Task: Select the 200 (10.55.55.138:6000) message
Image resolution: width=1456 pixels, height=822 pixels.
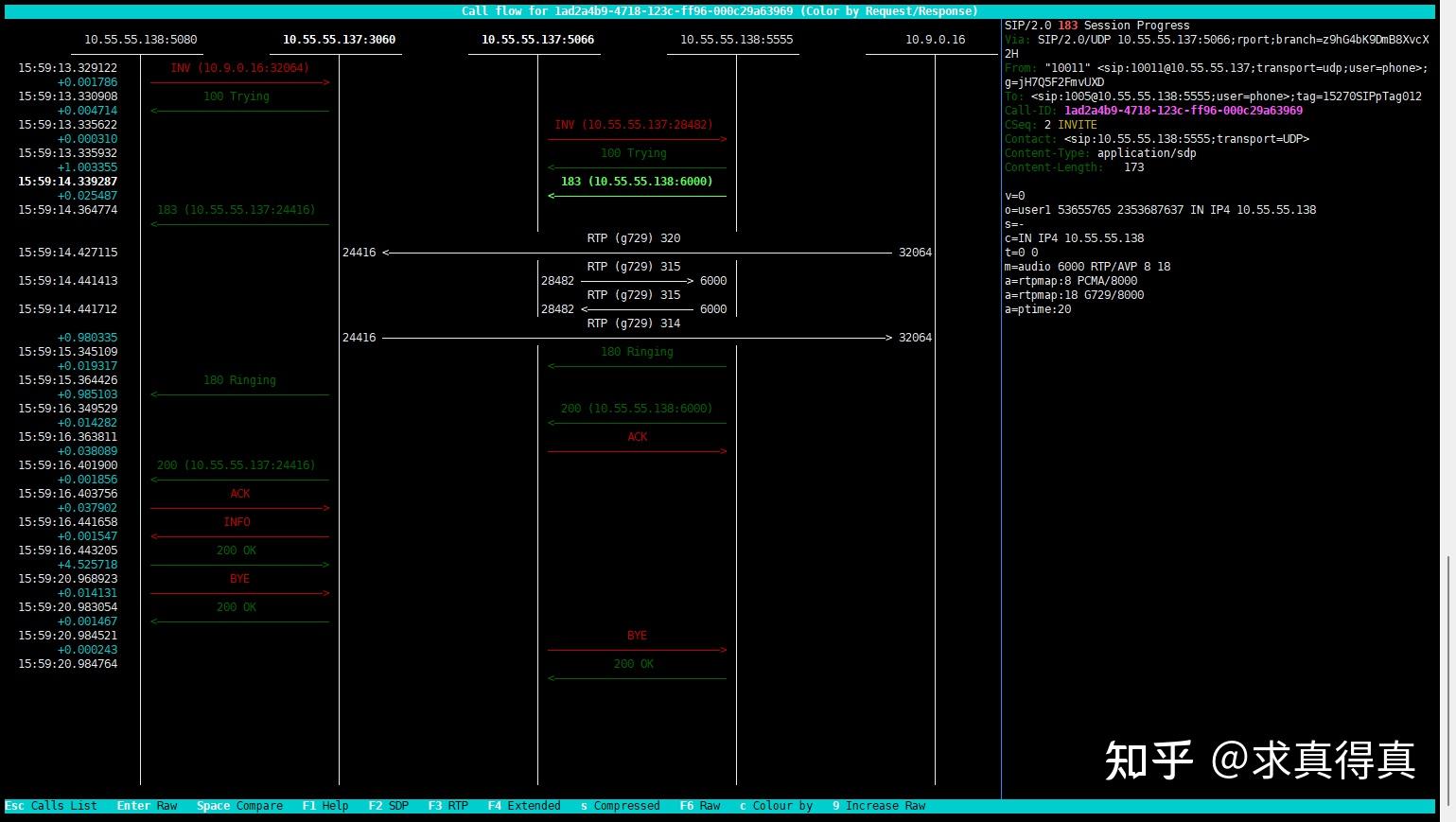Action: (x=637, y=409)
